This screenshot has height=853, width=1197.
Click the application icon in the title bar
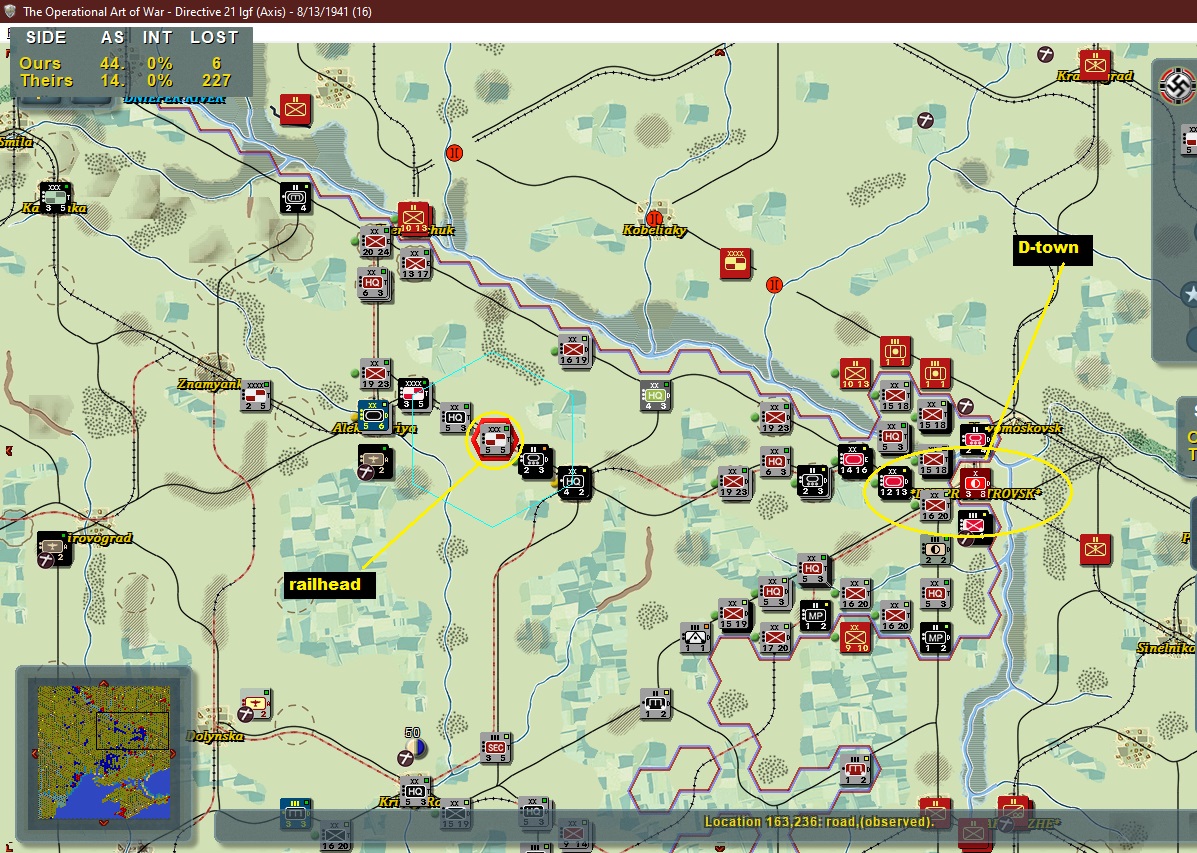point(10,11)
